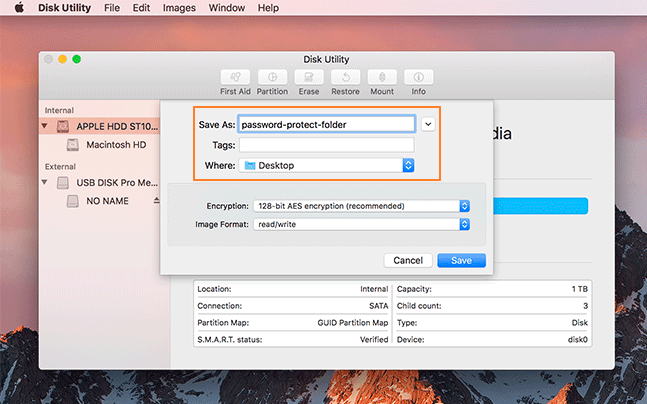Open the Images menu
The image size is (647, 404).
[x=179, y=7]
